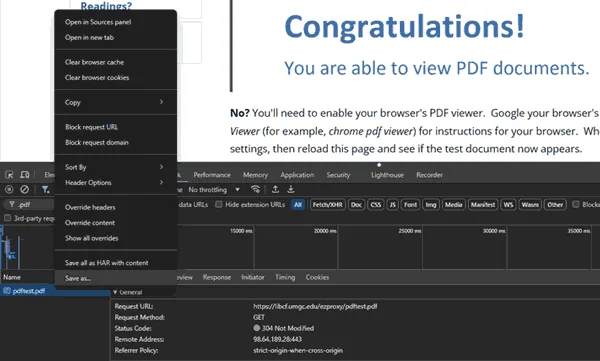Open the Timing detail tab
This screenshot has height=361, width=600.
tap(285, 277)
